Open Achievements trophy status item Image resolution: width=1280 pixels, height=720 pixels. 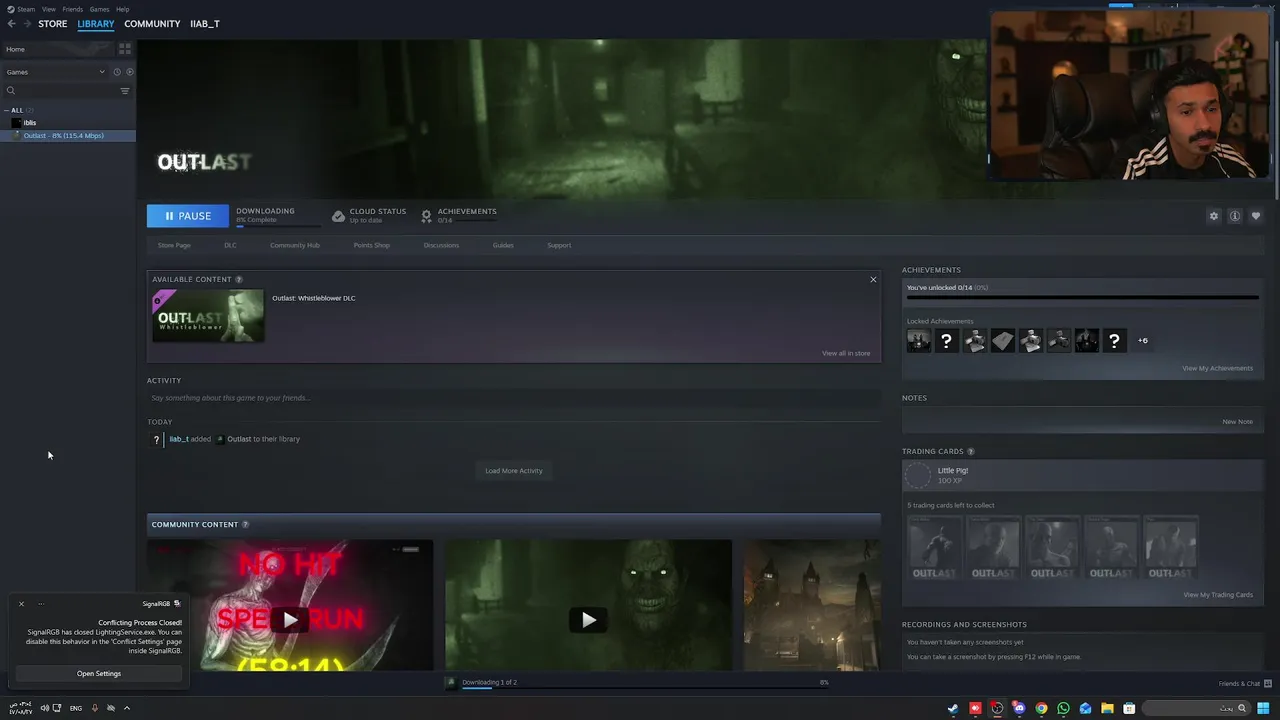click(x=460, y=215)
